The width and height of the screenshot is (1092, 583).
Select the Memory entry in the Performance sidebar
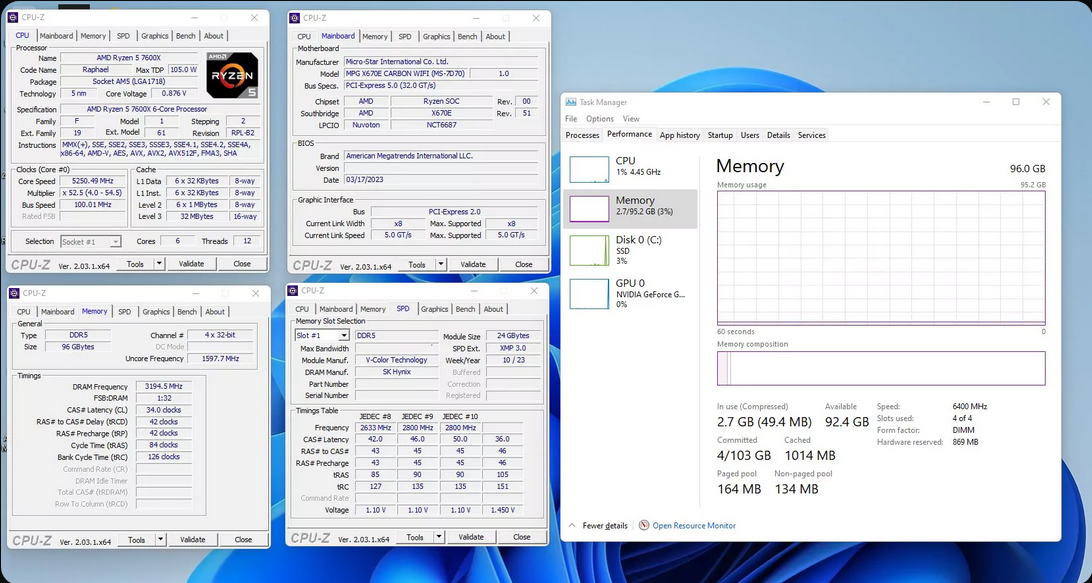pyautogui.click(x=630, y=209)
